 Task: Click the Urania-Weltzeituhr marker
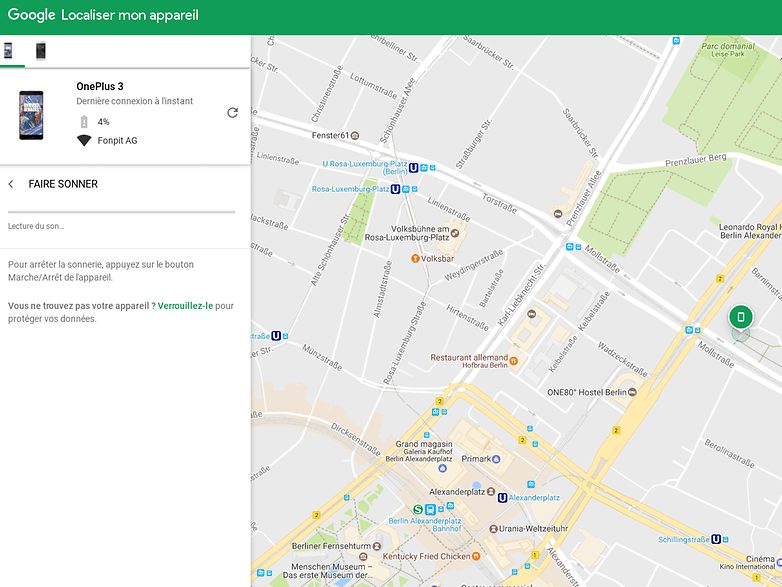point(493,529)
